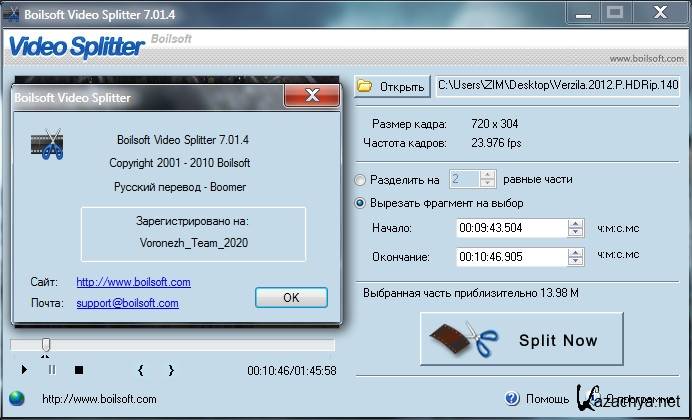Click the support@boilsoft.com email link
Image resolution: width=692 pixels, height=420 pixels.
coord(127,303)
